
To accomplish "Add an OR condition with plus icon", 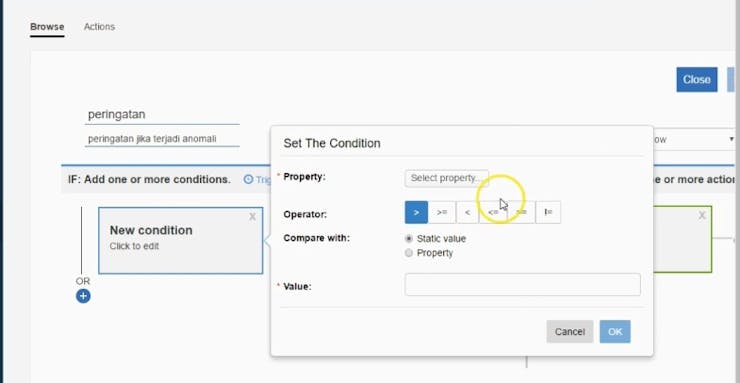I will 83,296.
